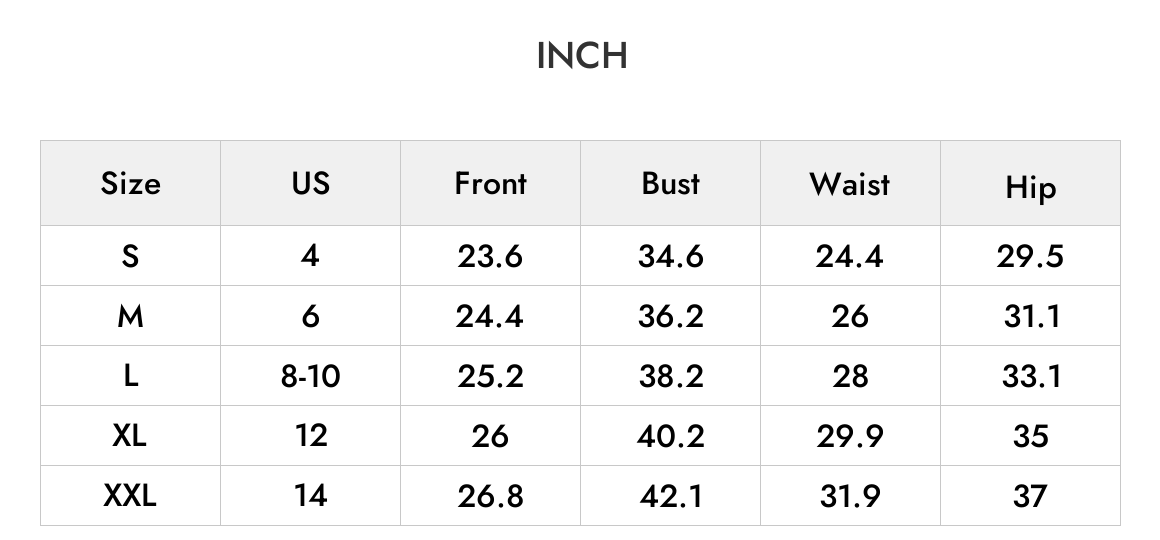Click the INCH heading above the table
This screenshot has width=1160, height=540.
[581, 56]
